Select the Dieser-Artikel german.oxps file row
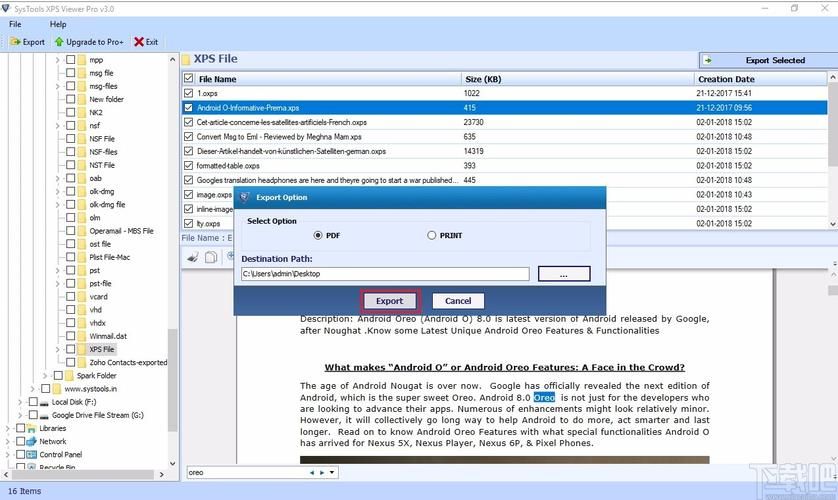This screenshot has width=838, height=500. [505, 151]
